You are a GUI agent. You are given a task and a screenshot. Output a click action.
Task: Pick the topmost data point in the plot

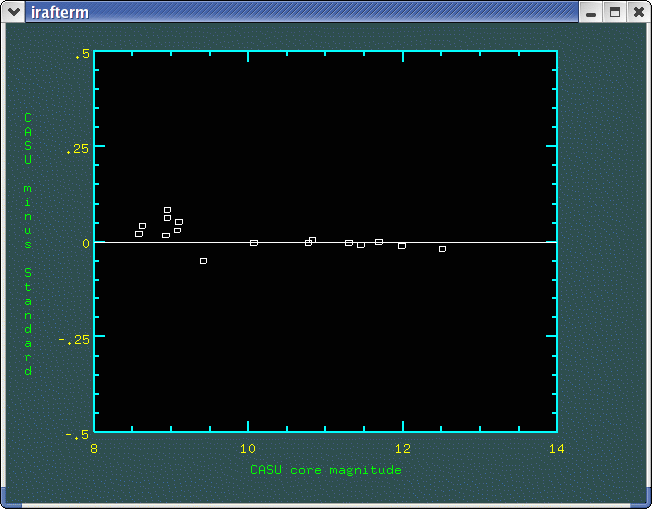point(167,210)
